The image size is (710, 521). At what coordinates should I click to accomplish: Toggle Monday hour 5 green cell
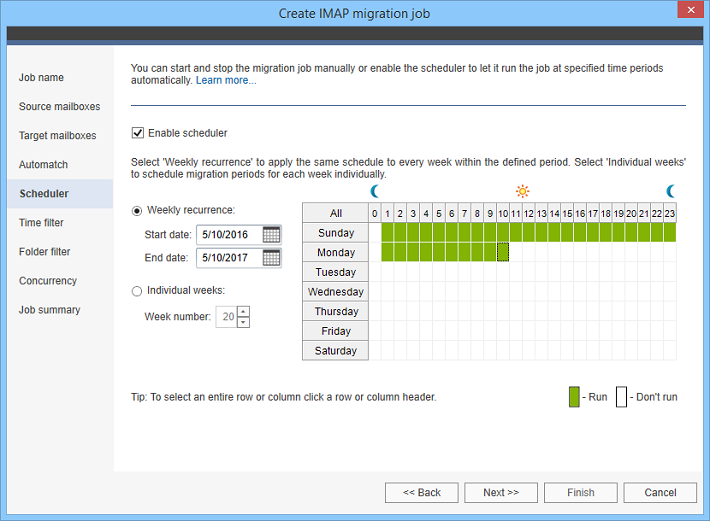439,252
